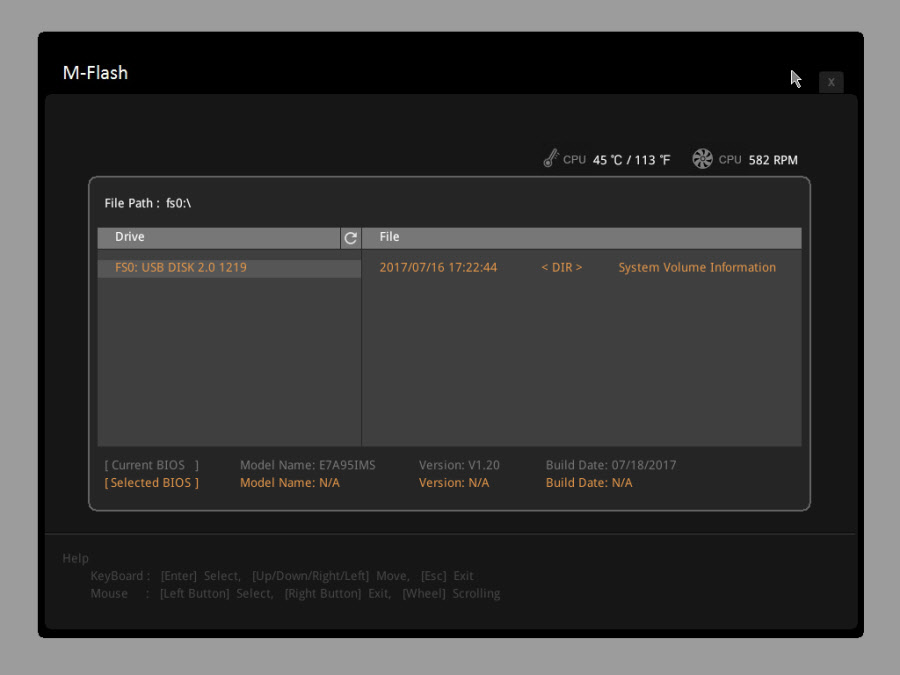Open the System Volume Information folder
This screenshot has height=675, width=900.
coord(697,268)
